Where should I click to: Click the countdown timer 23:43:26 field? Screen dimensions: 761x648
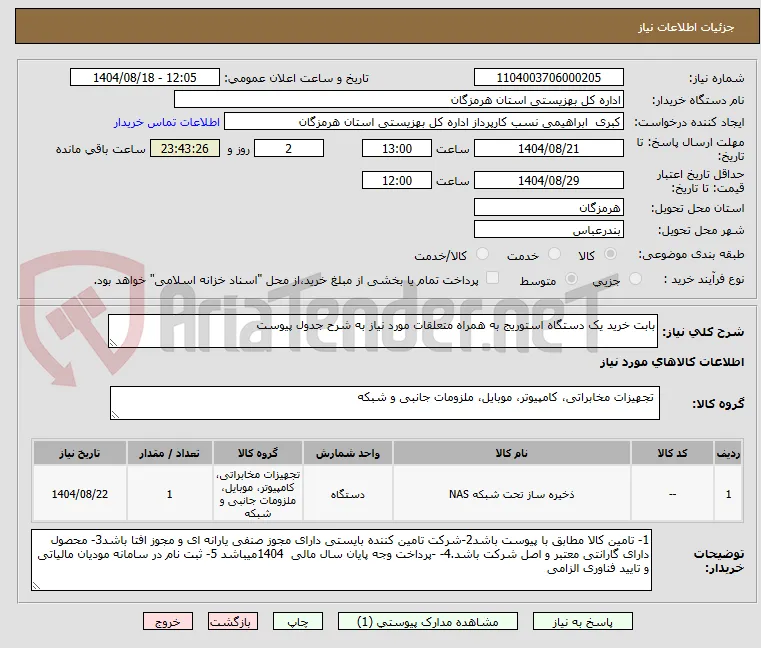[185, 149]
